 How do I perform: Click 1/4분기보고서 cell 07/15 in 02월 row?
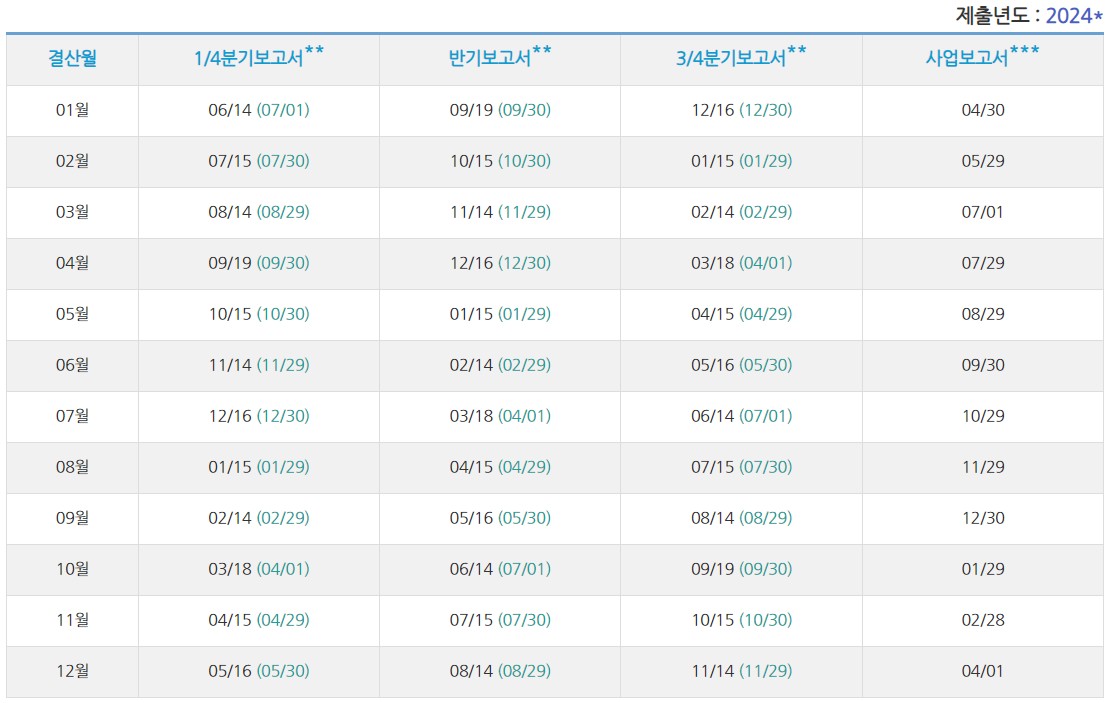[x=259, y=161]
